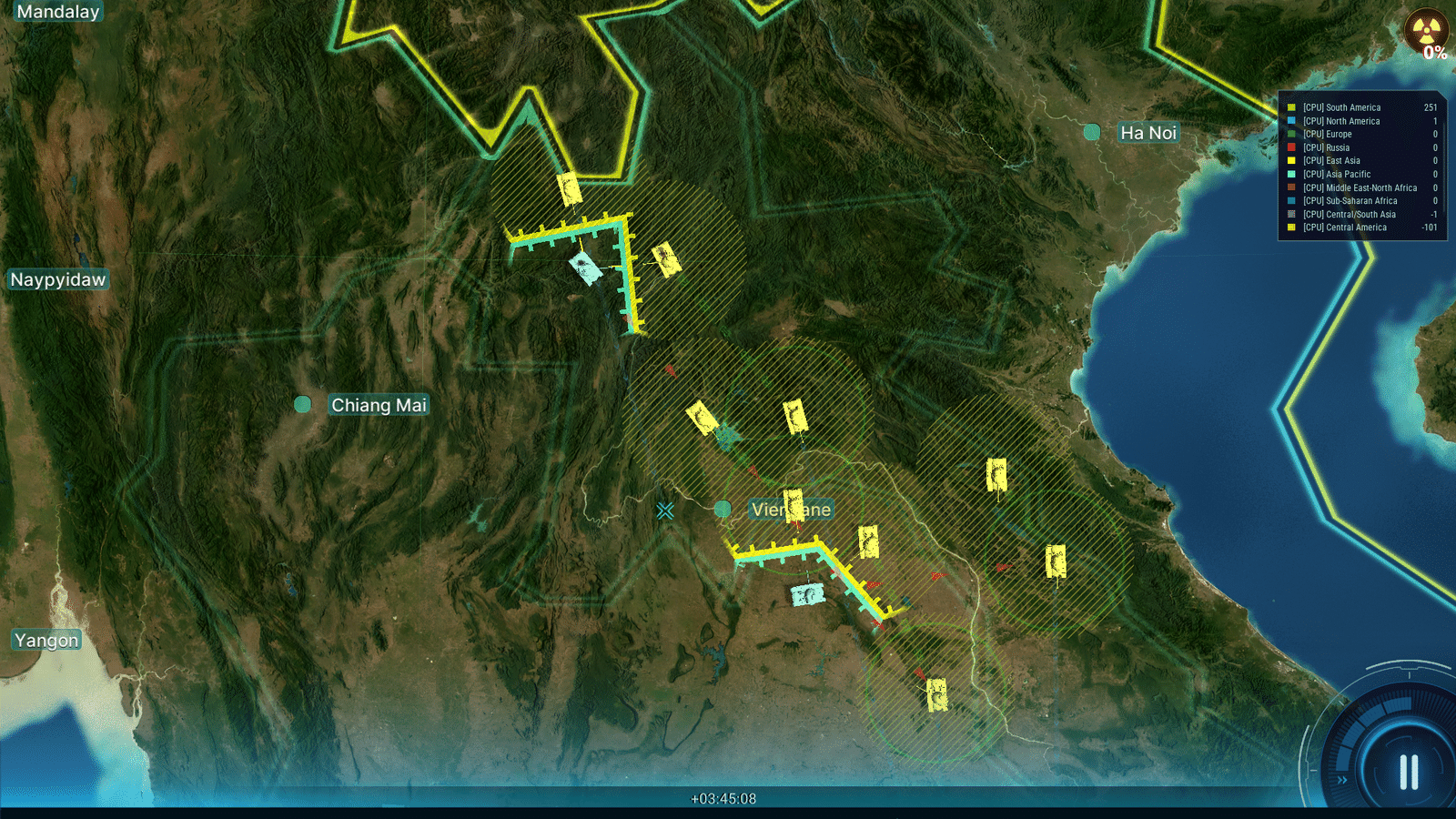Image resolution: width=1456 pixels, height=819 pixels.
Task: Pause the game with the pause button
Action: (x=1409, y=773)
